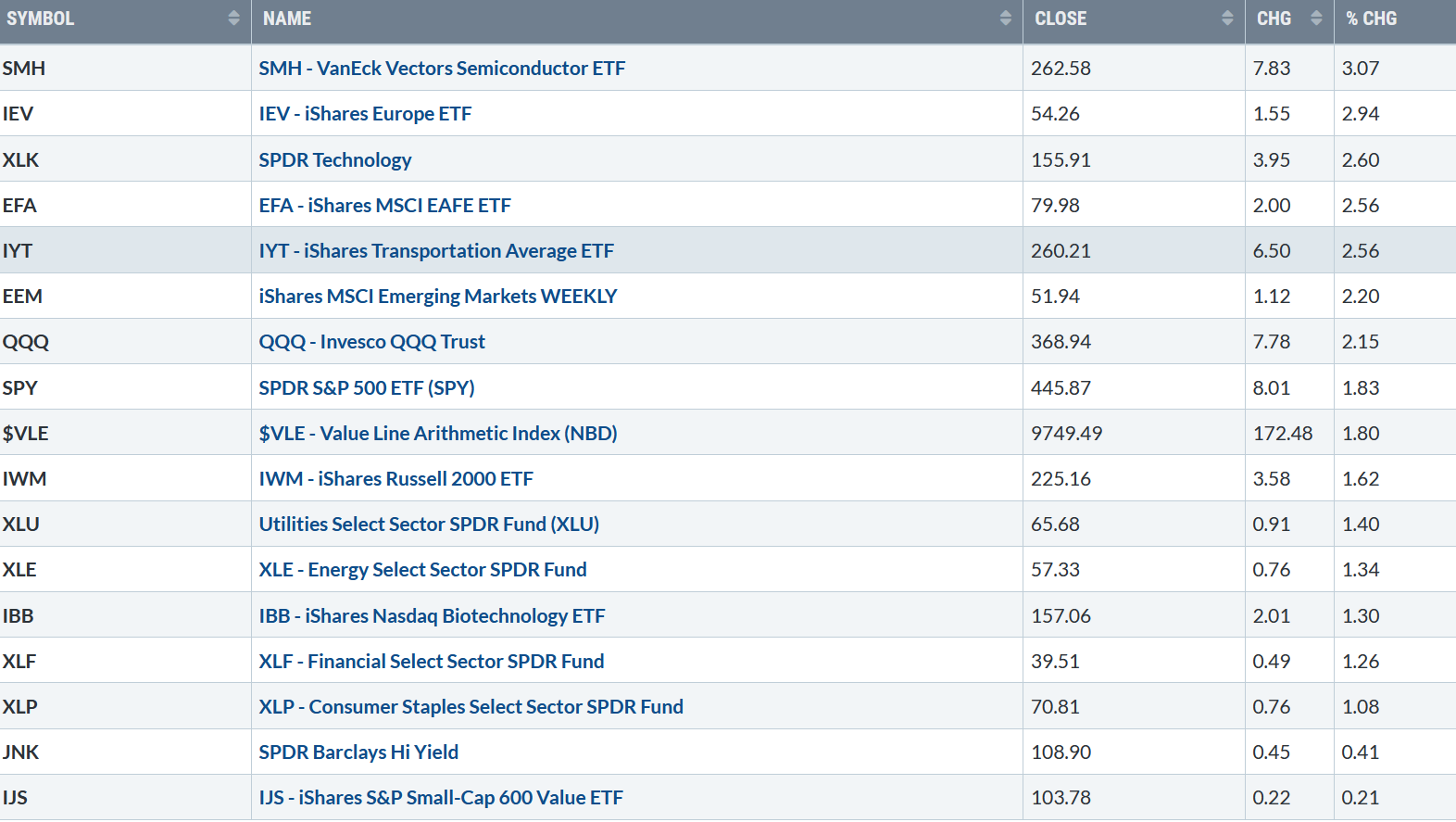
Task: Click the SPY close value 445.87
Action: tap(1061, 388)
